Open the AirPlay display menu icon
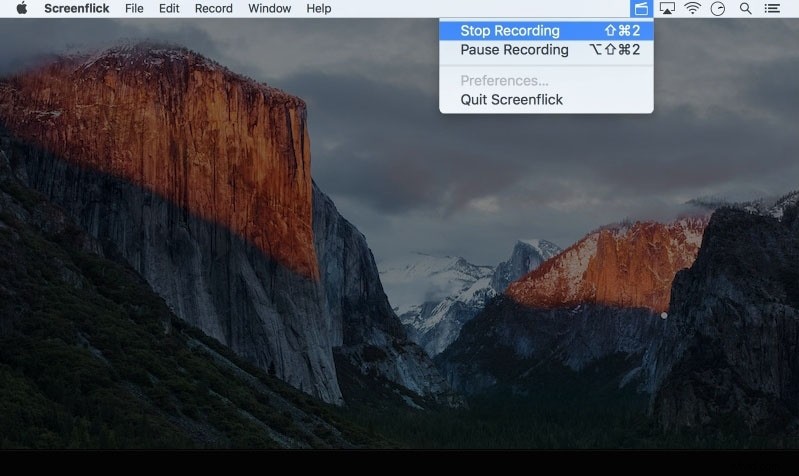799x476 pixels. tap(667, 8)
